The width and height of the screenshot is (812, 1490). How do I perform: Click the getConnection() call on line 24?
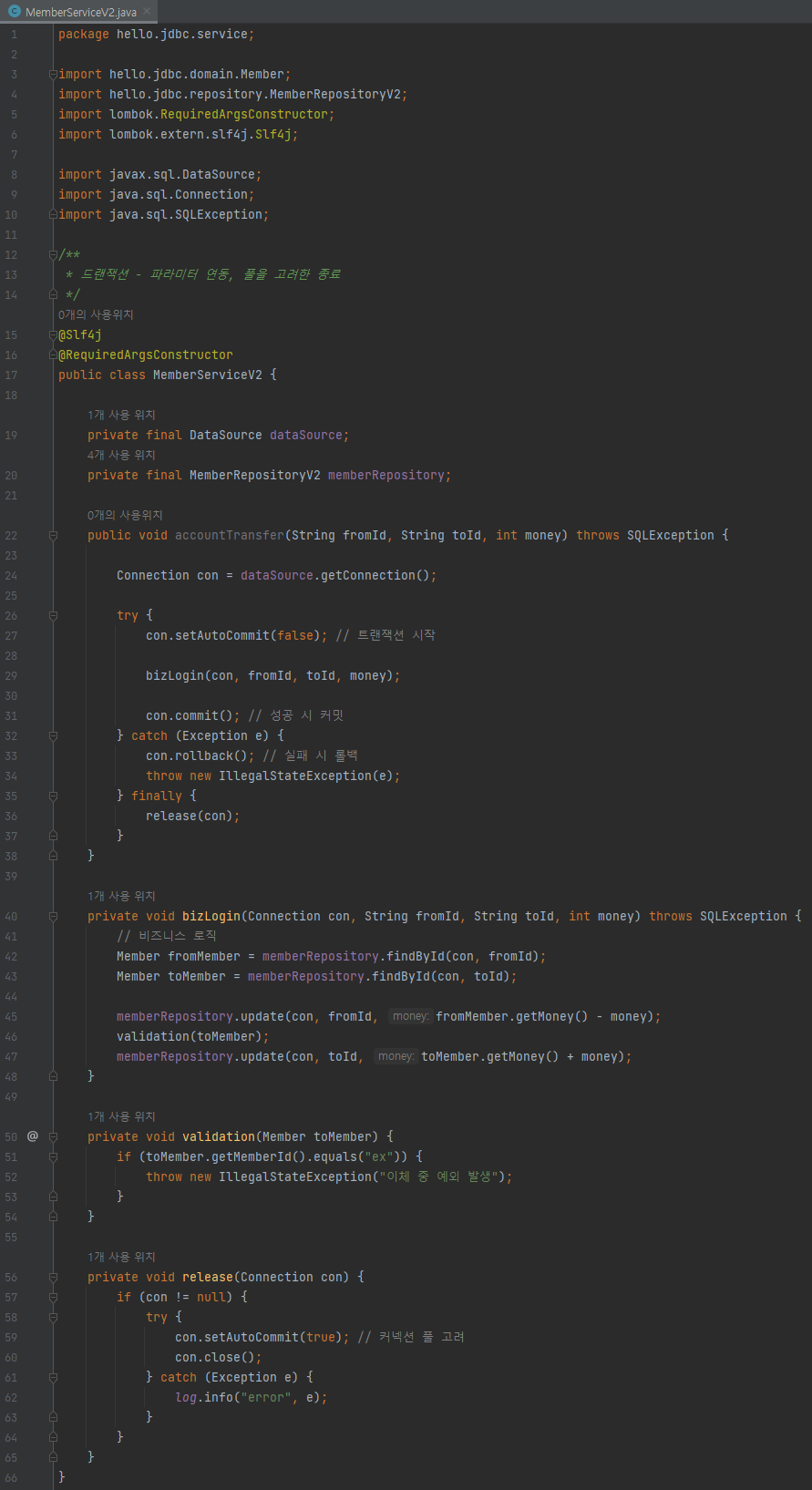pyautogui.click(x=375, y=575)
